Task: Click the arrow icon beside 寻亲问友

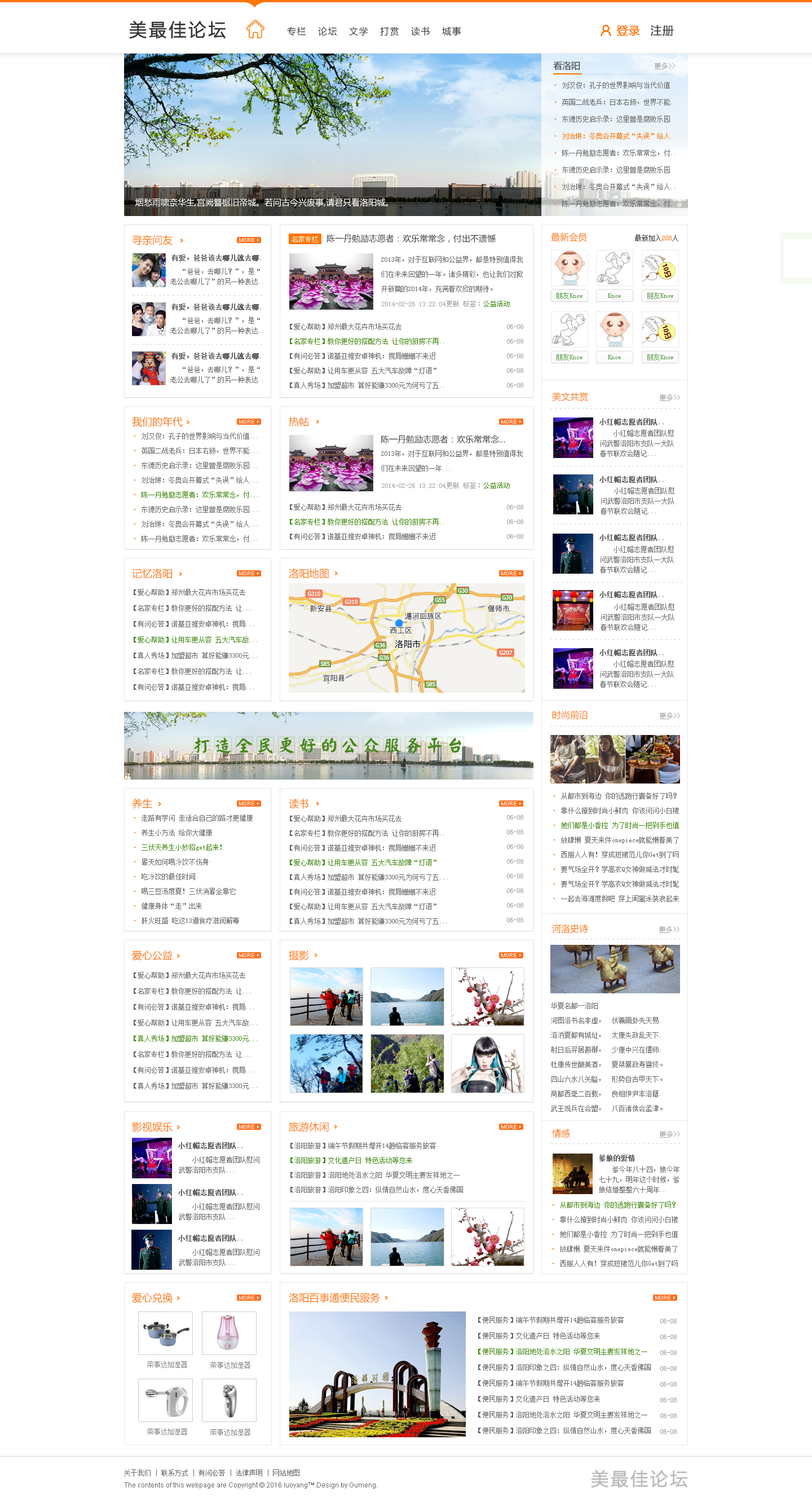Action: pos(182,241)
